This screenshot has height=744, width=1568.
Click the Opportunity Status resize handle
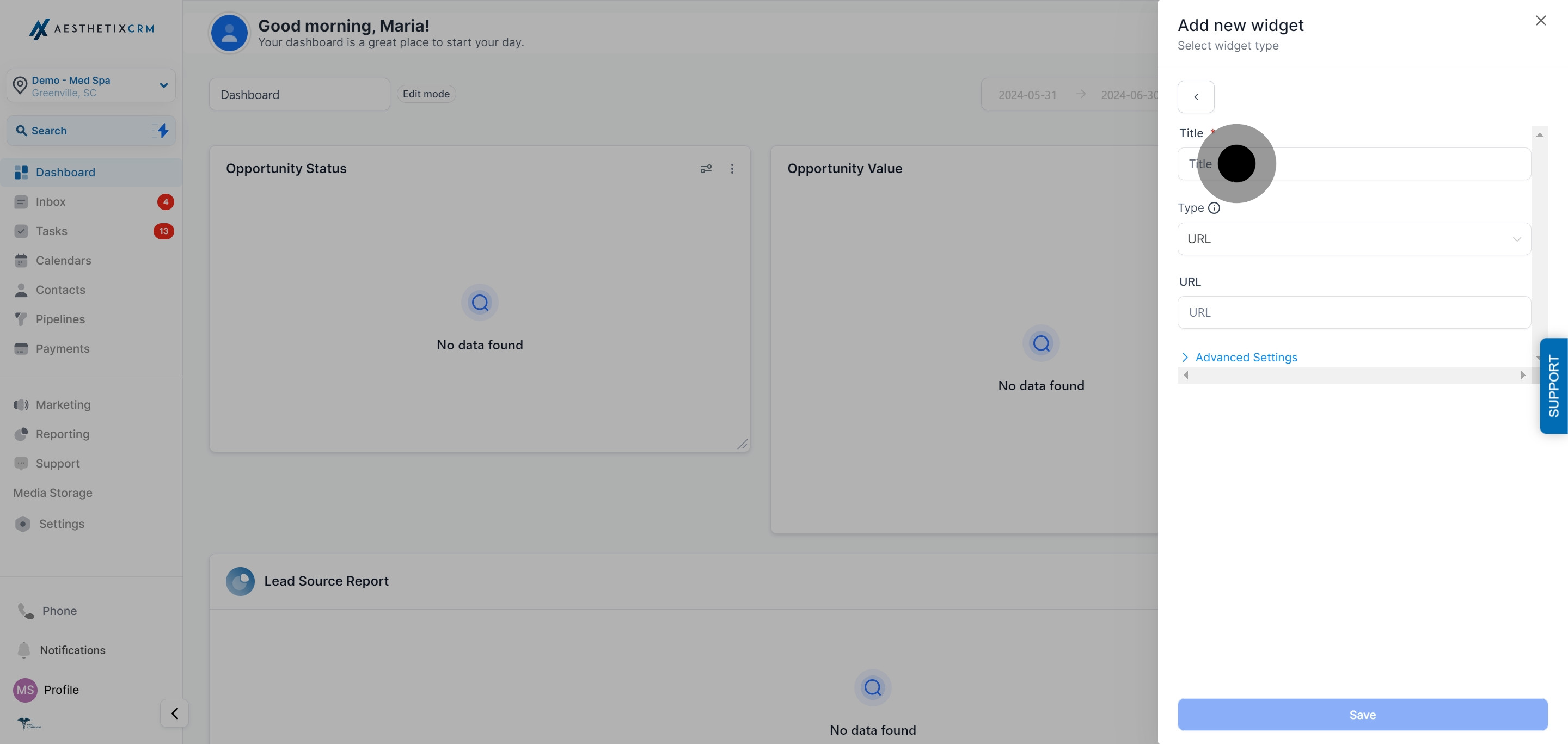[742, 444]
